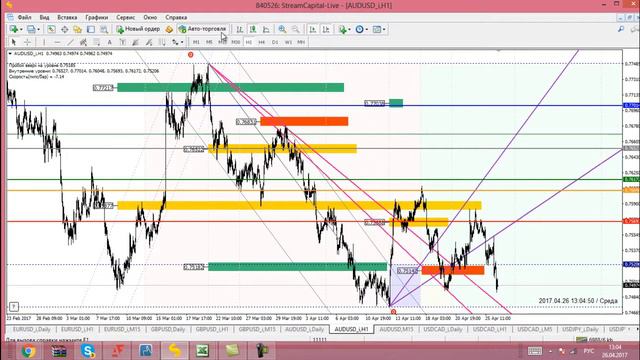The height and width of the screenshot is (360, 640).
Task: Zoom in the chart
Action: (282, 29)
